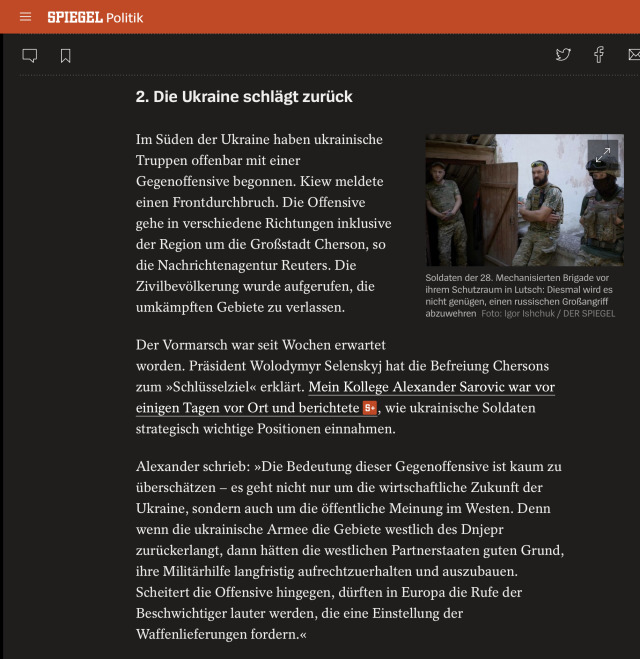Viewport: 640px width, 659px height.
Task: Click the paragraph starting "Im Süden der Ukraine"
Action: click(x=263, y=223)
